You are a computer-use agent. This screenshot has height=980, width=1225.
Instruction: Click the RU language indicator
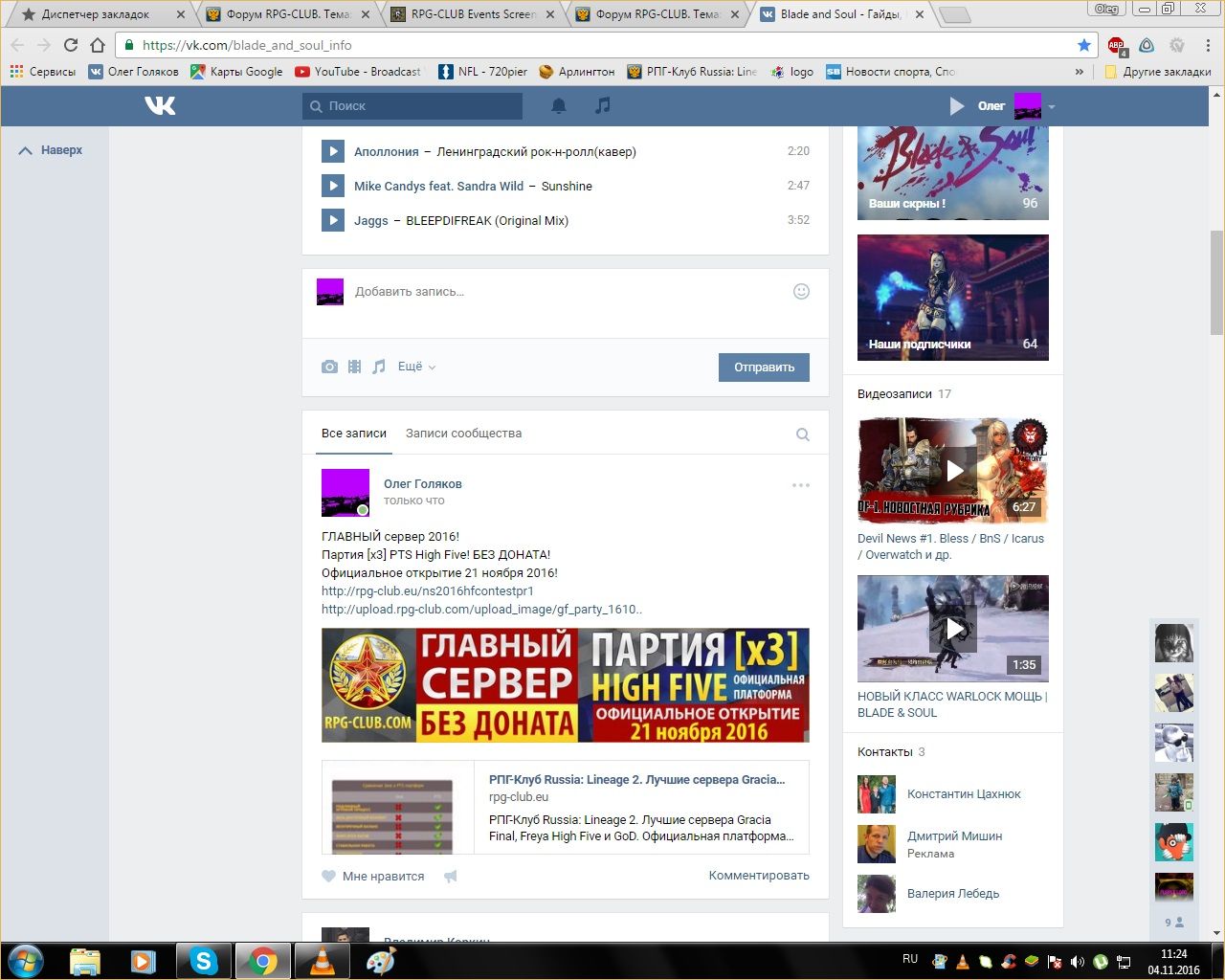tap(910, 958)
